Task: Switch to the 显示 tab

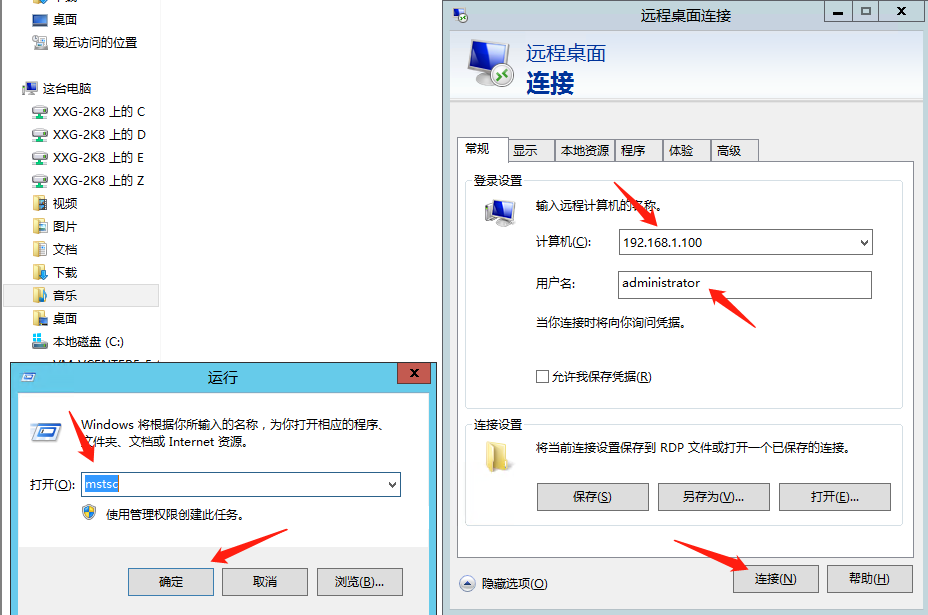Action: tap(531, 151)
